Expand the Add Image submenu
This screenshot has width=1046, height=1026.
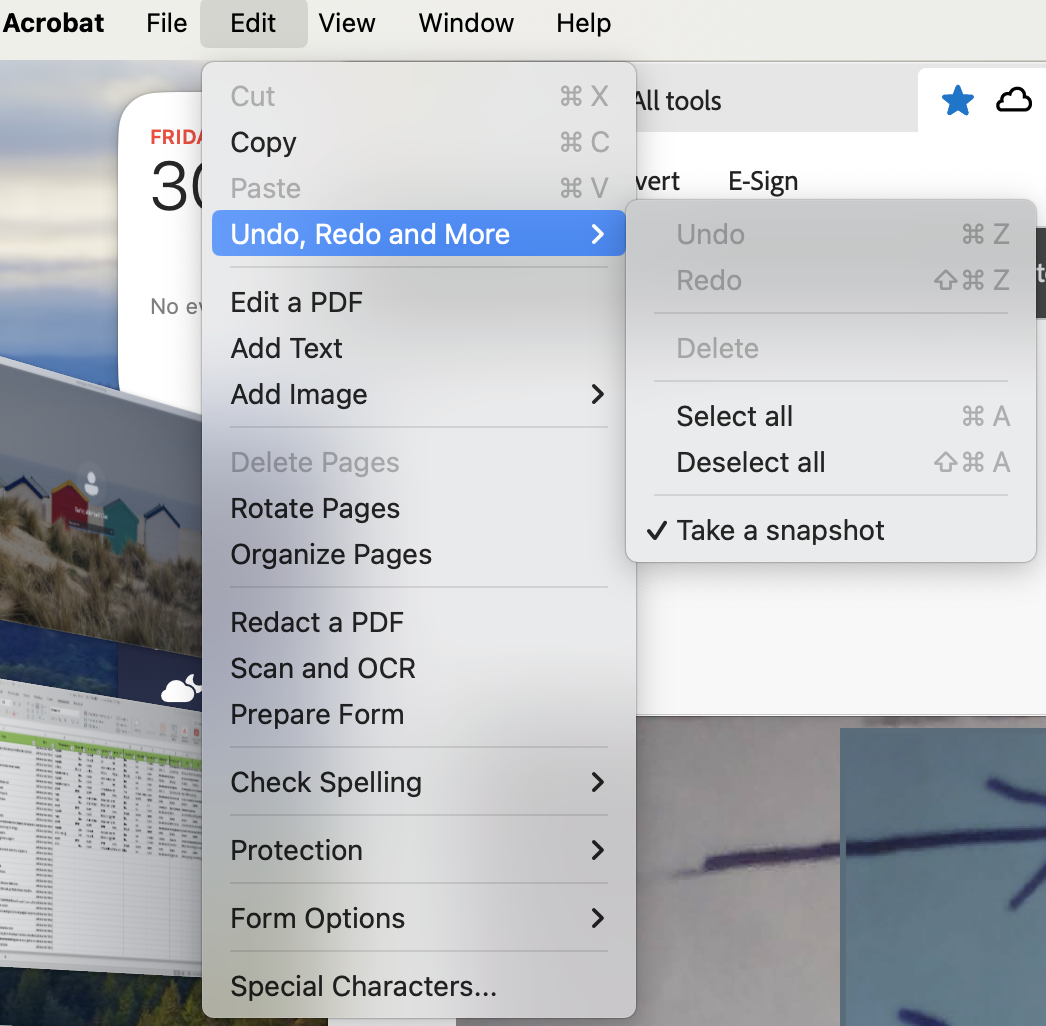[x=298, y=394]
